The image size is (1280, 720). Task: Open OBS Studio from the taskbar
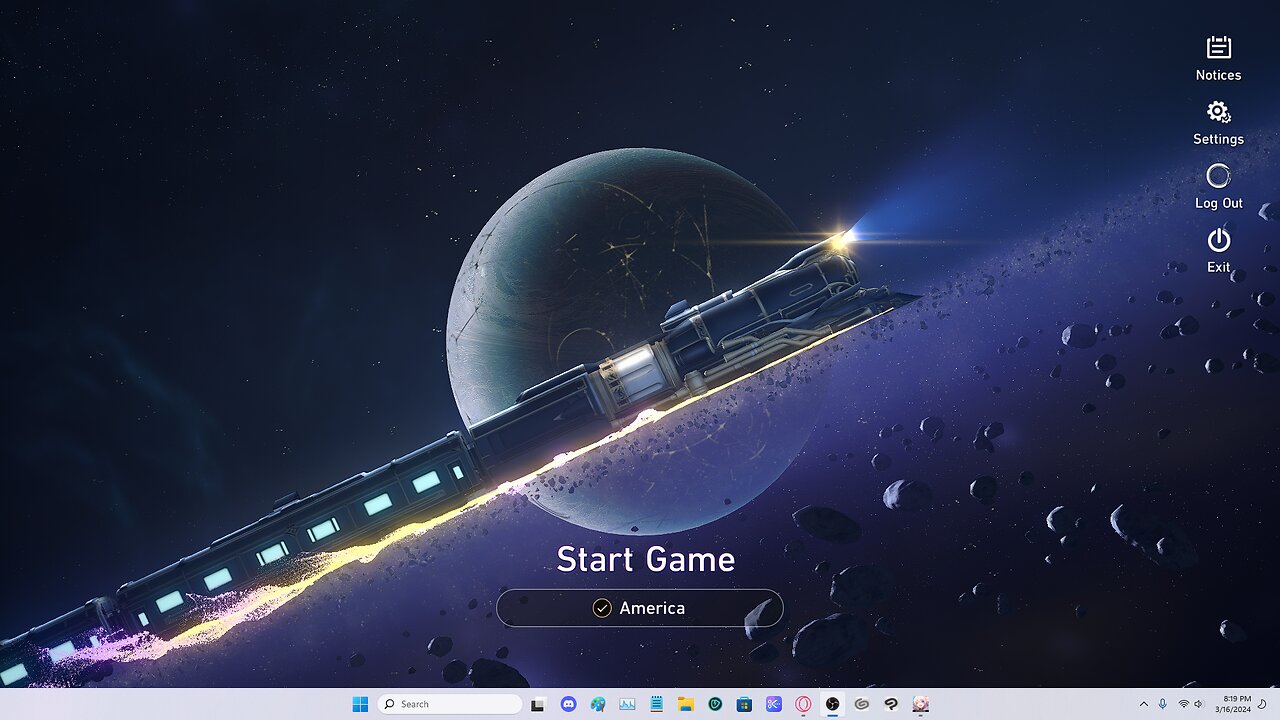click(832, 704)
